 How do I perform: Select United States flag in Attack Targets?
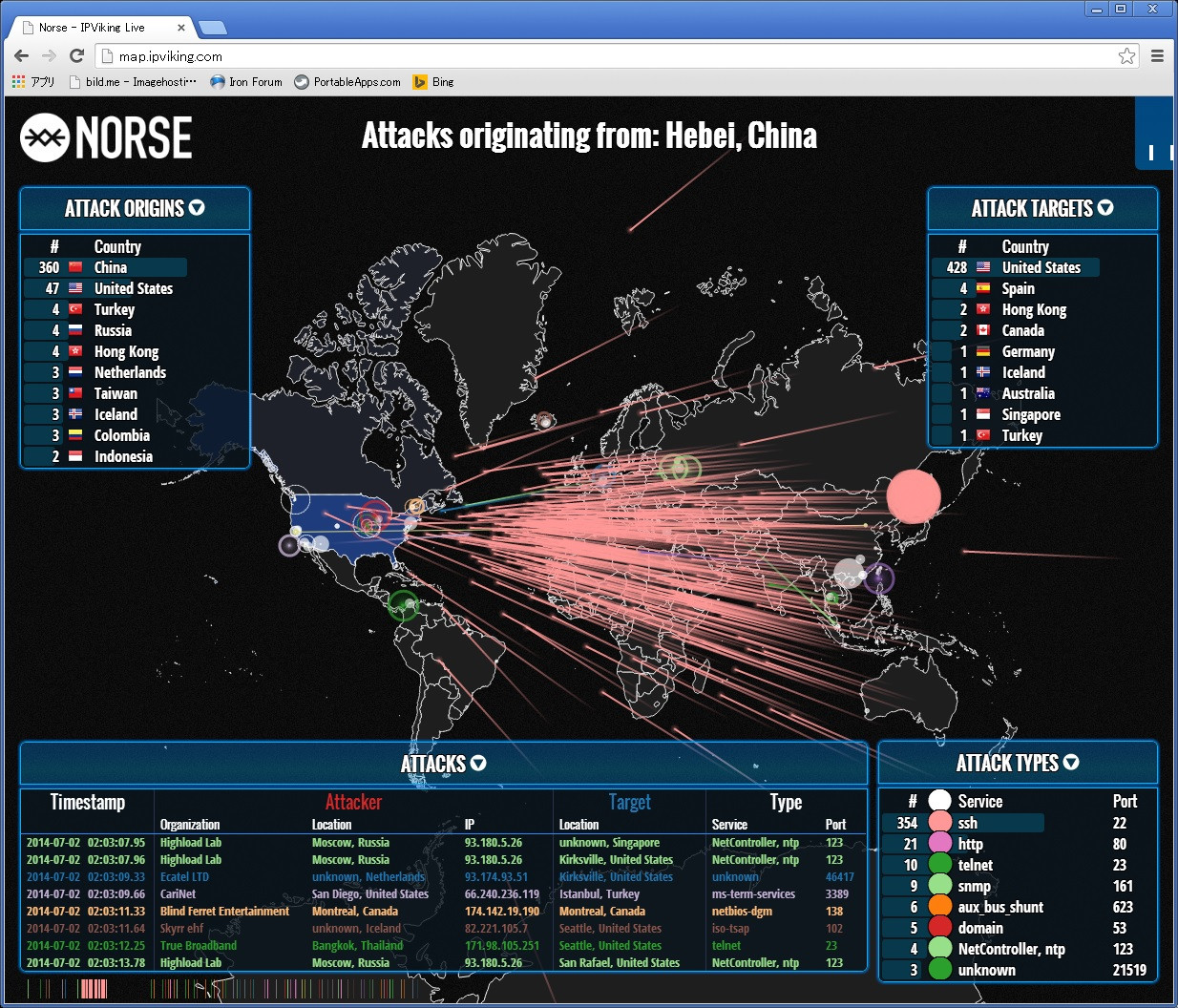983,267
